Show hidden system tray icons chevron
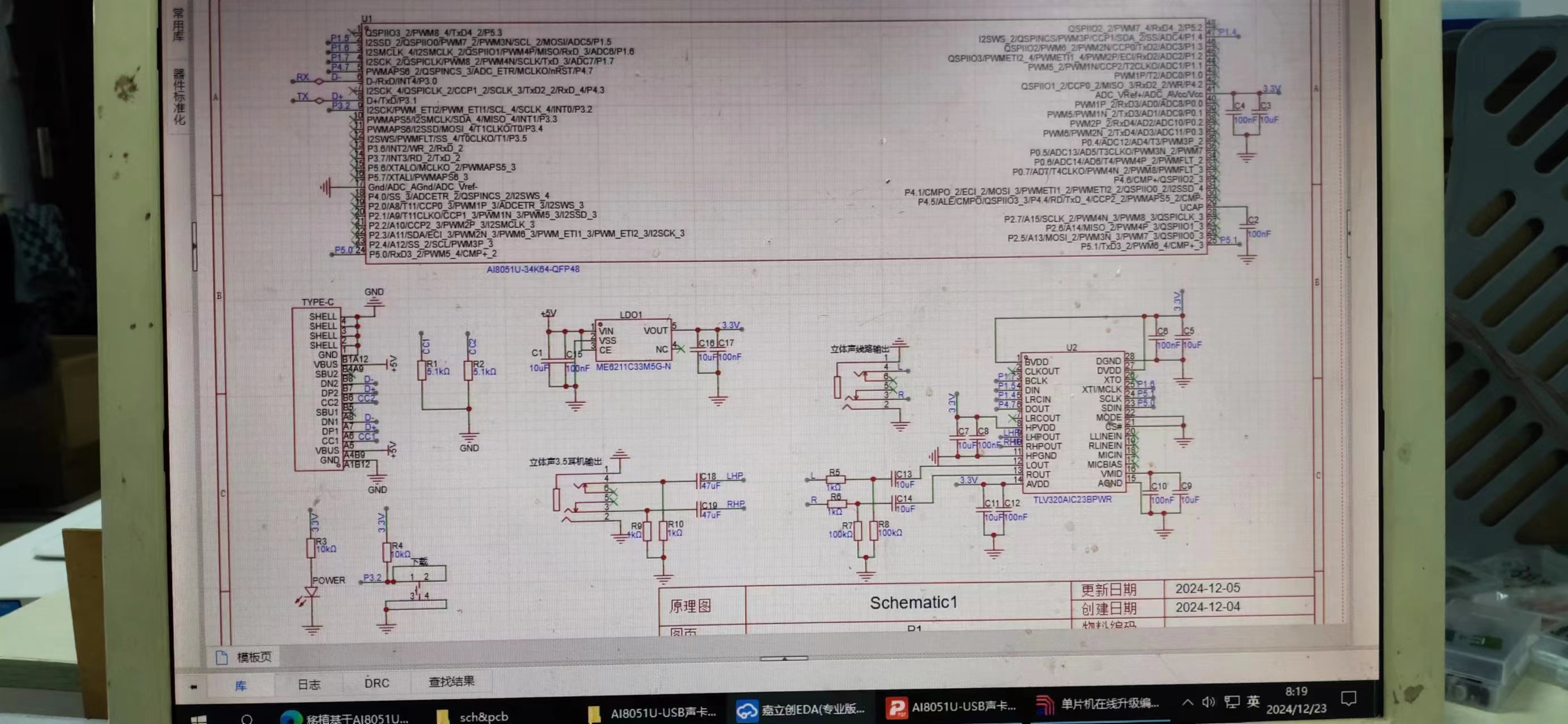 tap(1187, 702)
